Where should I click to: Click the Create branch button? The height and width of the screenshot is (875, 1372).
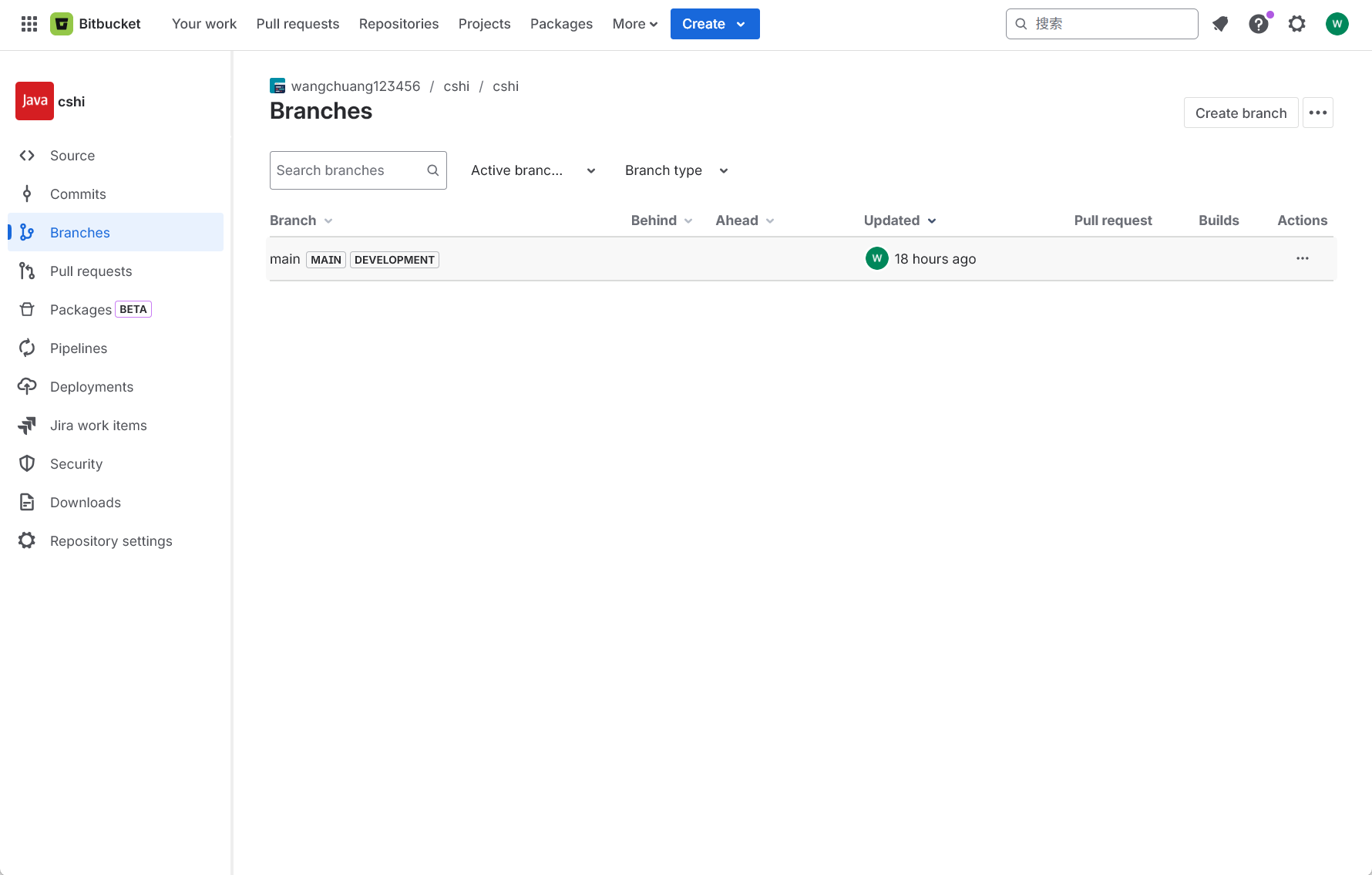click(1240, 113)
